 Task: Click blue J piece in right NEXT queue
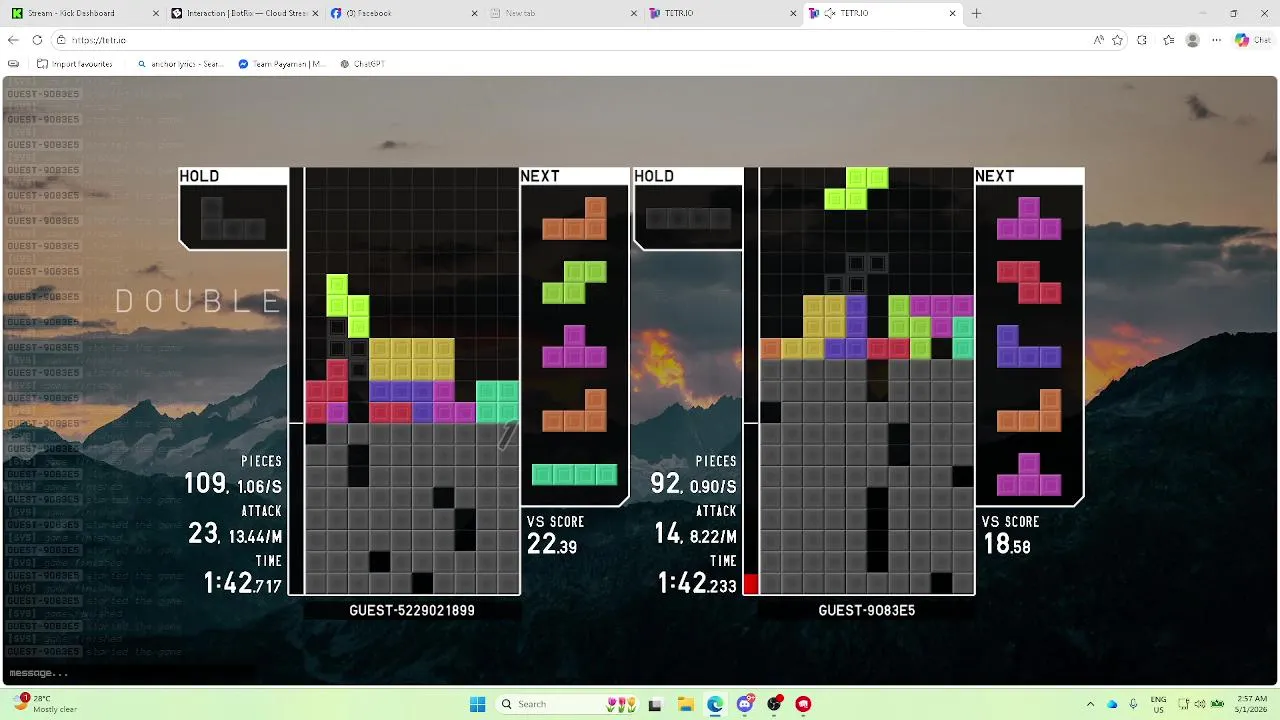1029,346
